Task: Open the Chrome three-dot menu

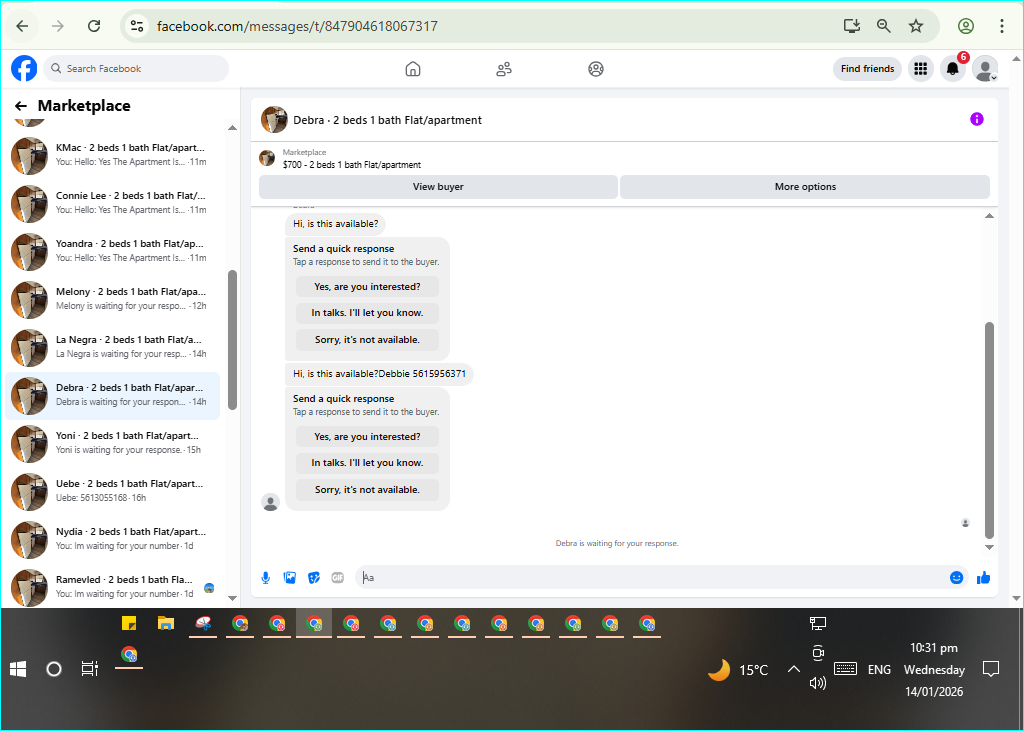Action: point(1002,26)
